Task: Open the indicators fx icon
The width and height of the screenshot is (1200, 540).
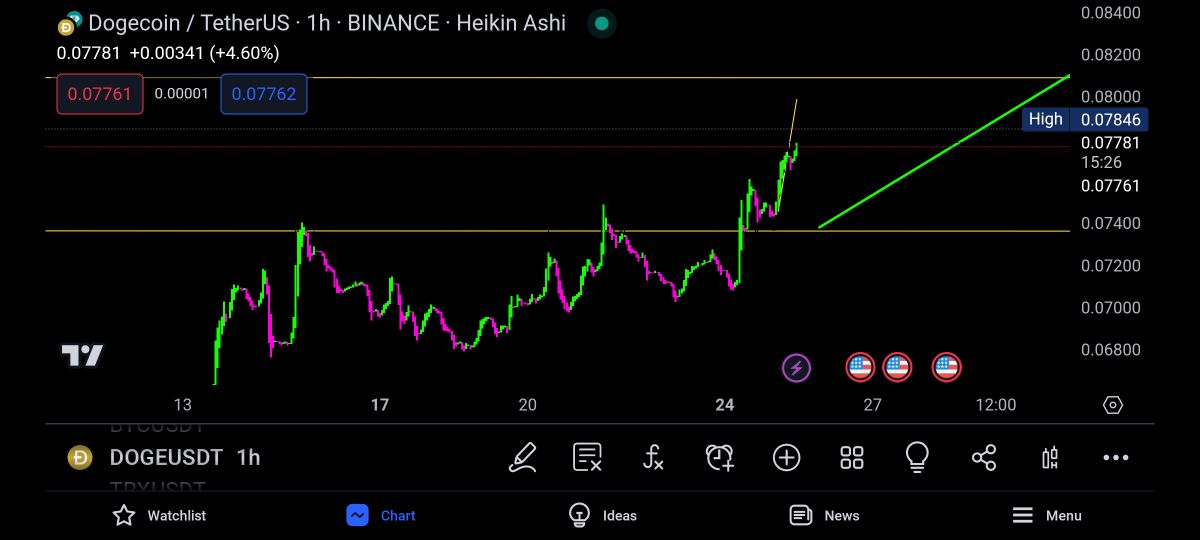Action: pos(653,457)
